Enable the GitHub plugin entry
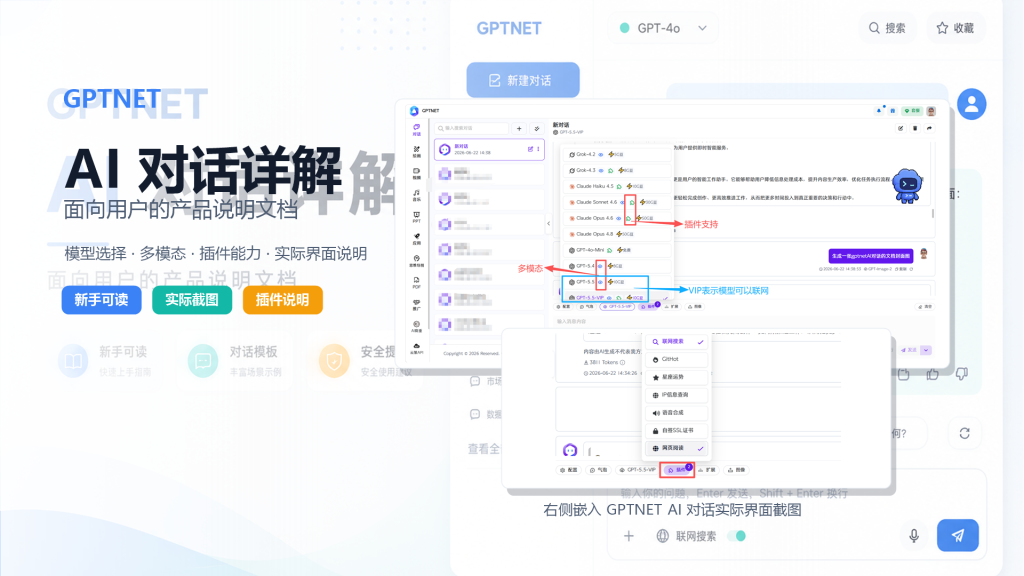Image resolution: width=1024 pixels, height=576 pixels. [677, 359]
